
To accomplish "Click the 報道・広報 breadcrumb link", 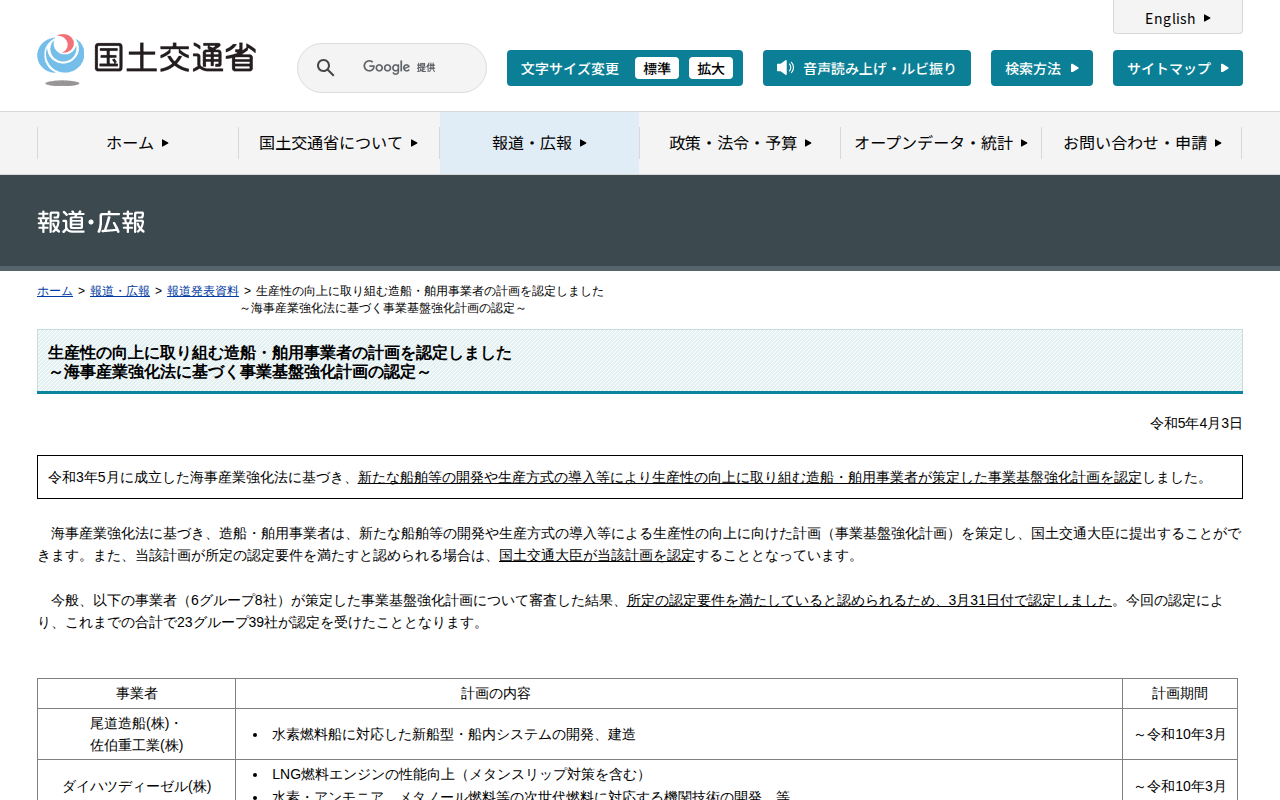I will click(120, 291).
